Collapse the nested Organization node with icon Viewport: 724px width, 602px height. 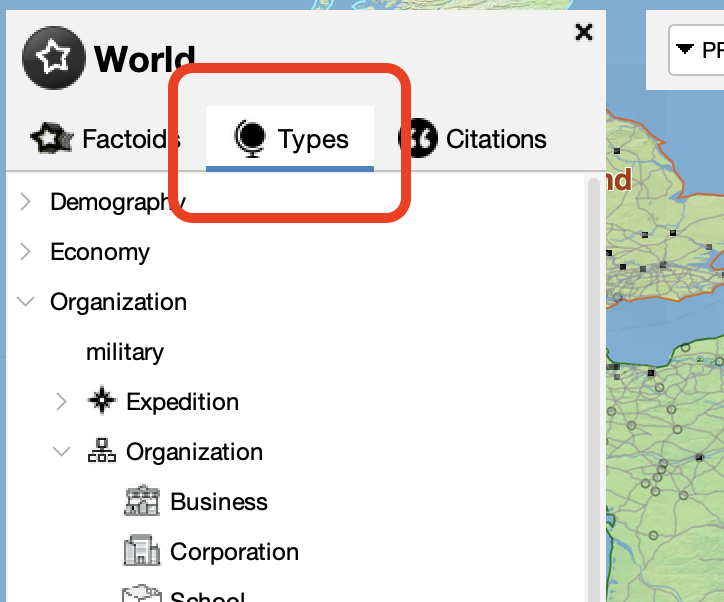pos(61,452)
